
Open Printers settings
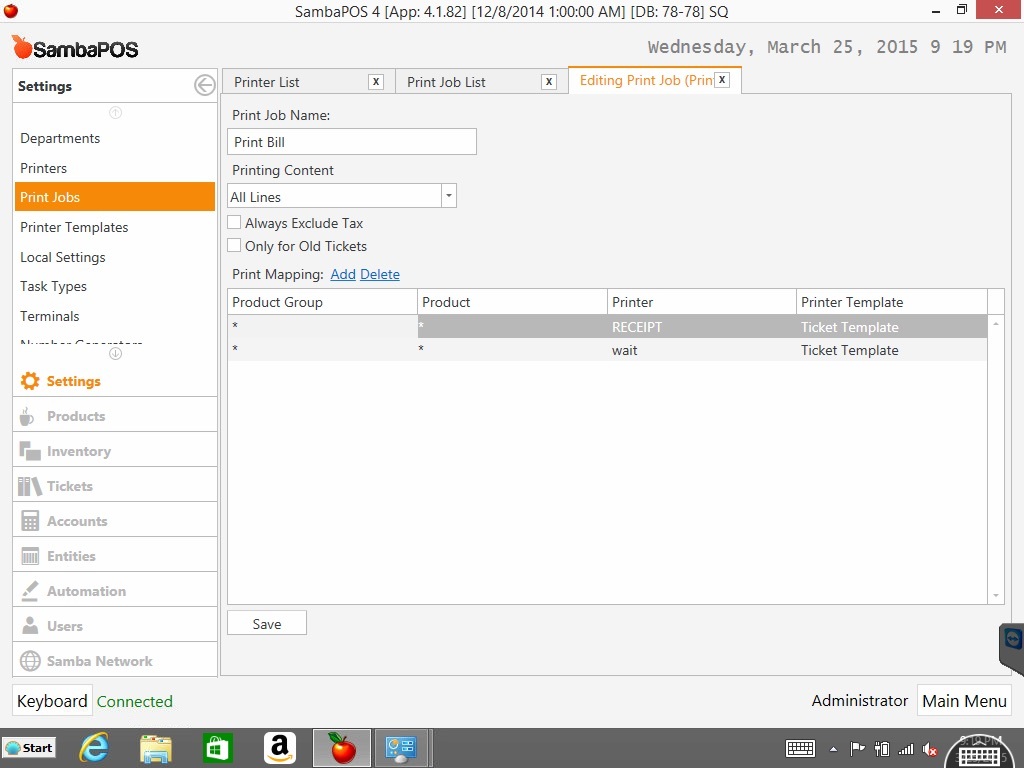(x=43, y=168)
